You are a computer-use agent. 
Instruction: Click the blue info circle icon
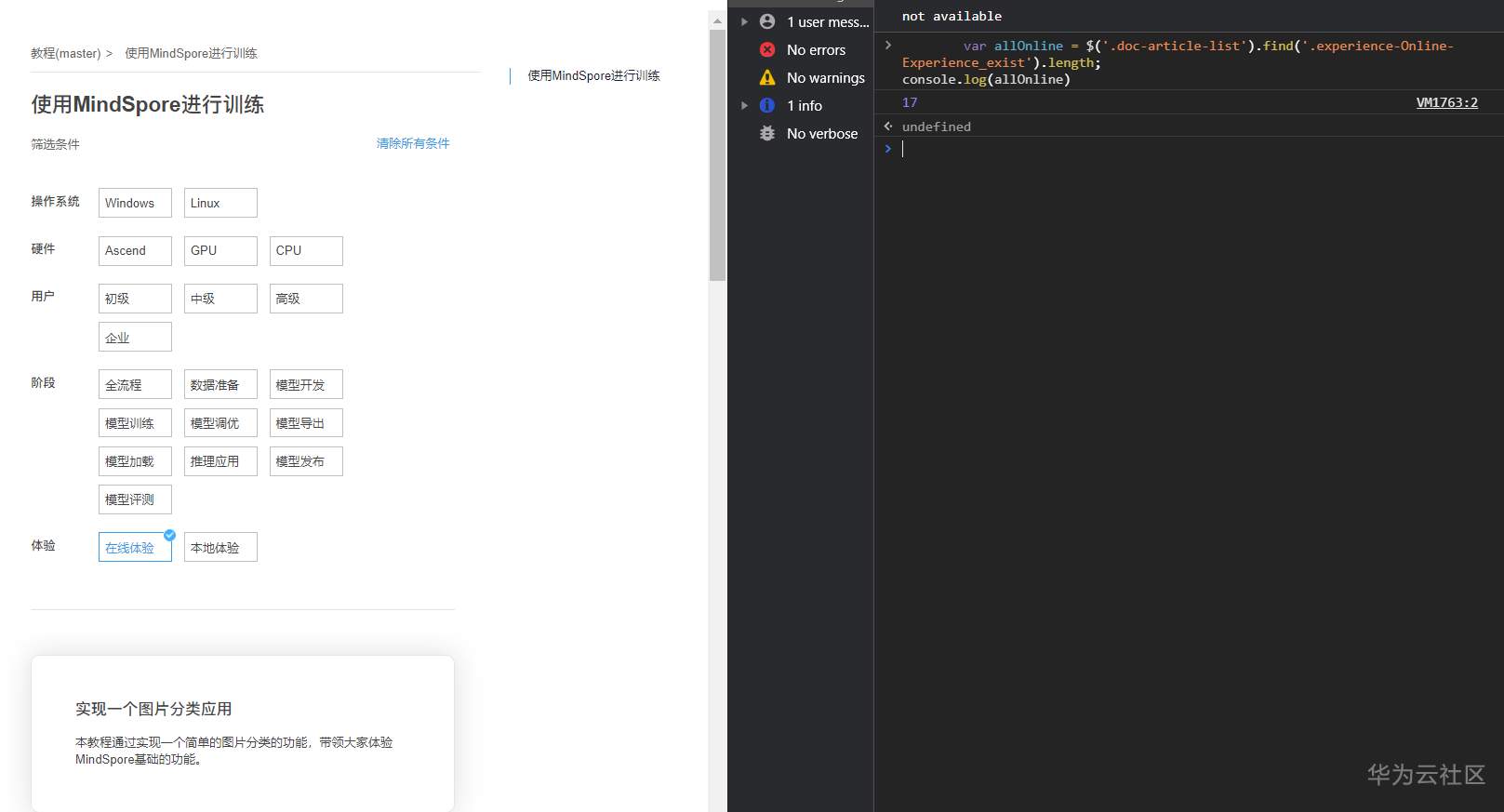[767, 105]
